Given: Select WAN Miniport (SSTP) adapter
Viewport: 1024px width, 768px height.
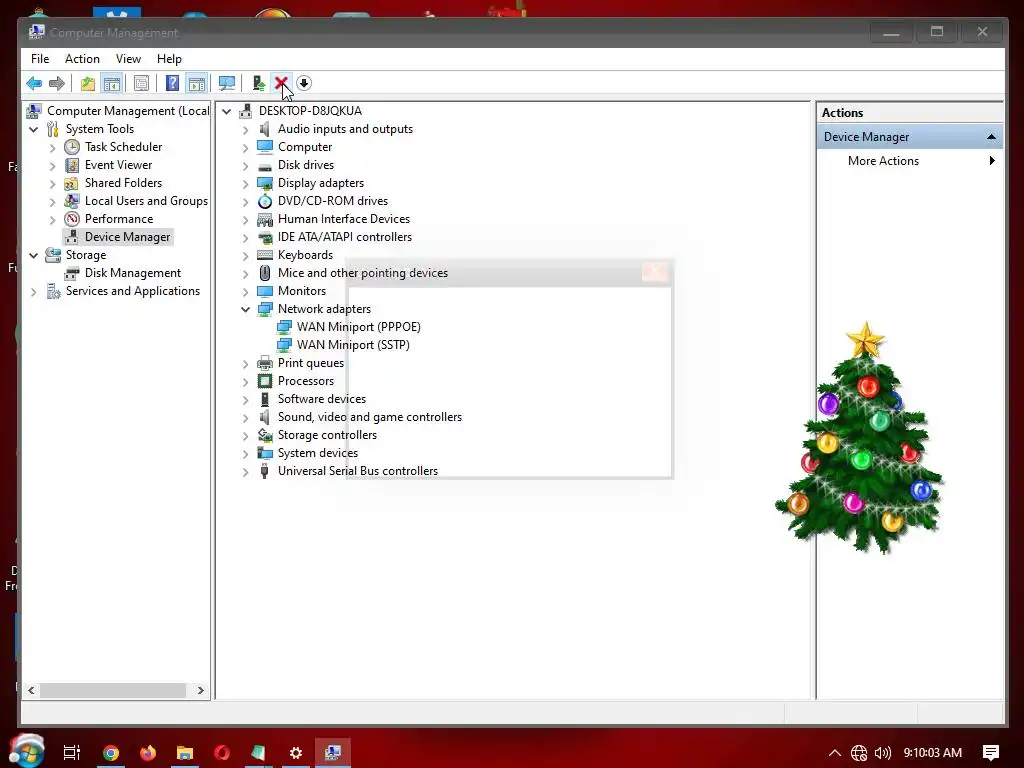Looking at the screenshot, I should pyautogui.click(x=353, y=345).
